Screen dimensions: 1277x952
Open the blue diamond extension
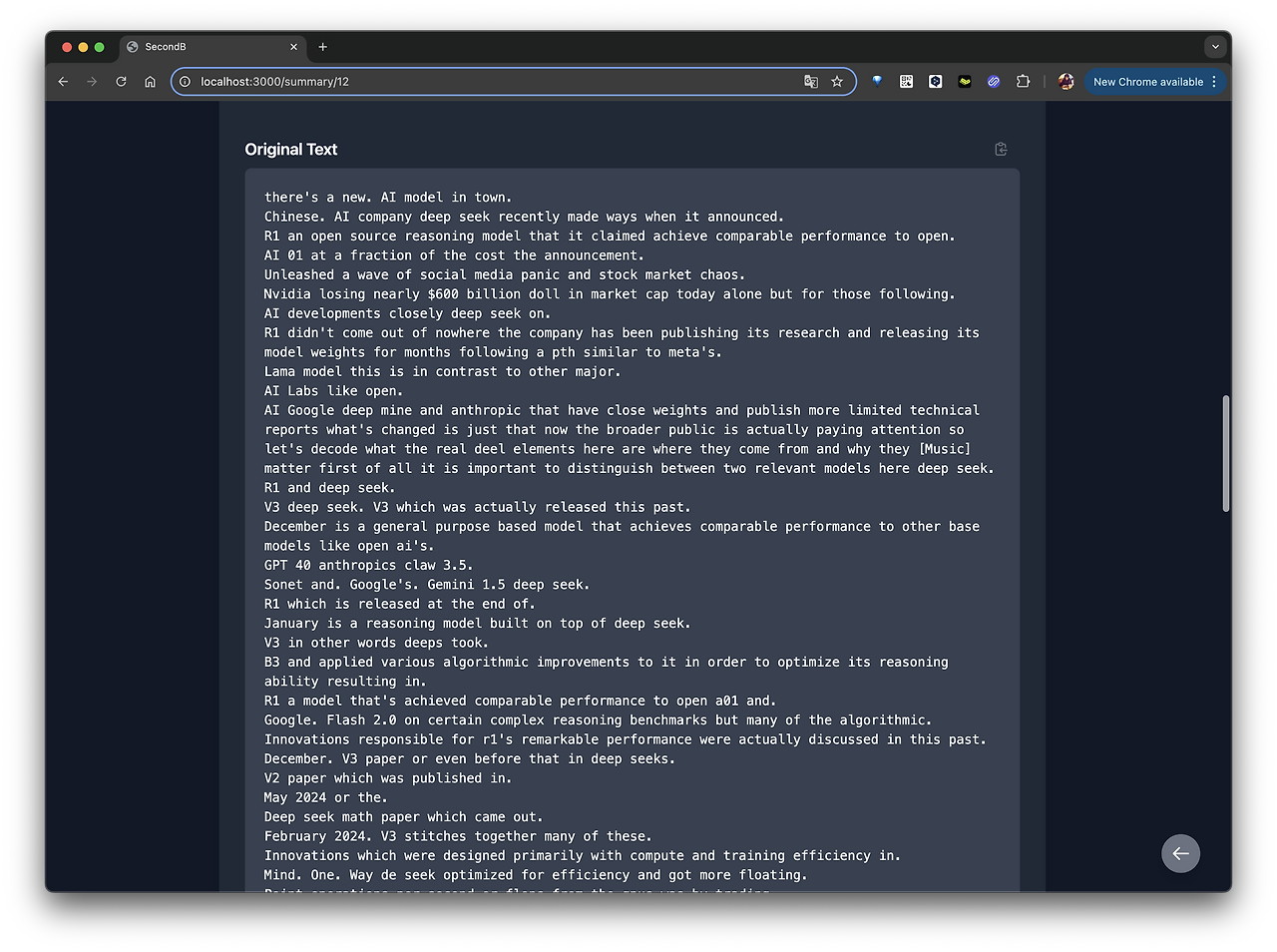[877, 82]
